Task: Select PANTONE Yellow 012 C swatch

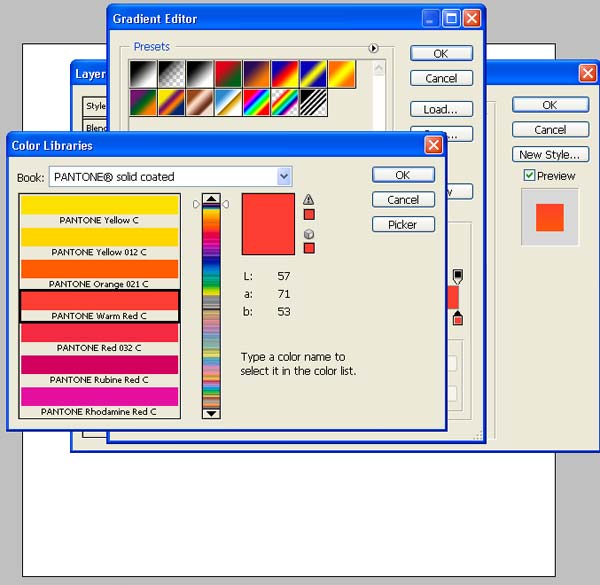Action: pyautogui.click(x=99, y=242)
